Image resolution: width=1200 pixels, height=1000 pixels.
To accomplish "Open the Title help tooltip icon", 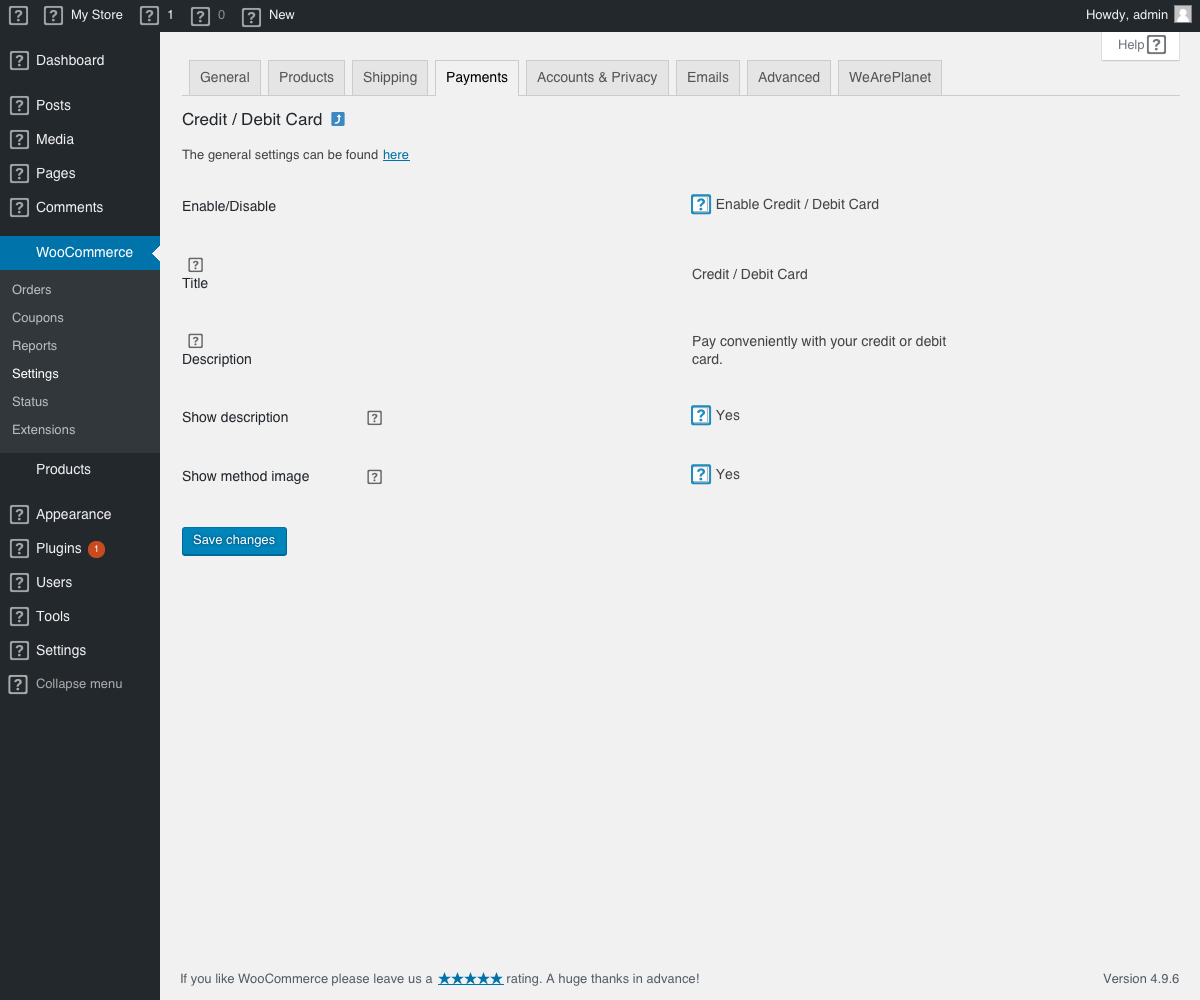I will point(194,264).
